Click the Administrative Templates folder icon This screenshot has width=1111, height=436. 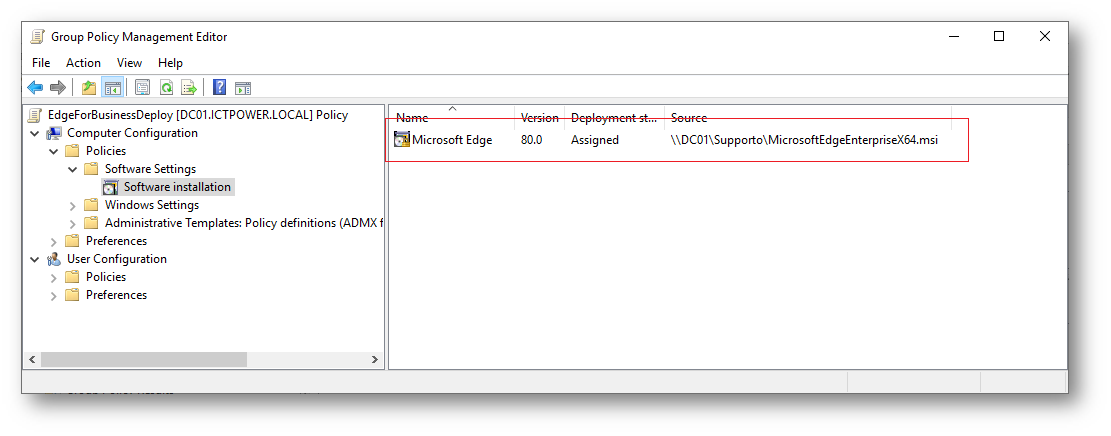click(x=91, y=223)
